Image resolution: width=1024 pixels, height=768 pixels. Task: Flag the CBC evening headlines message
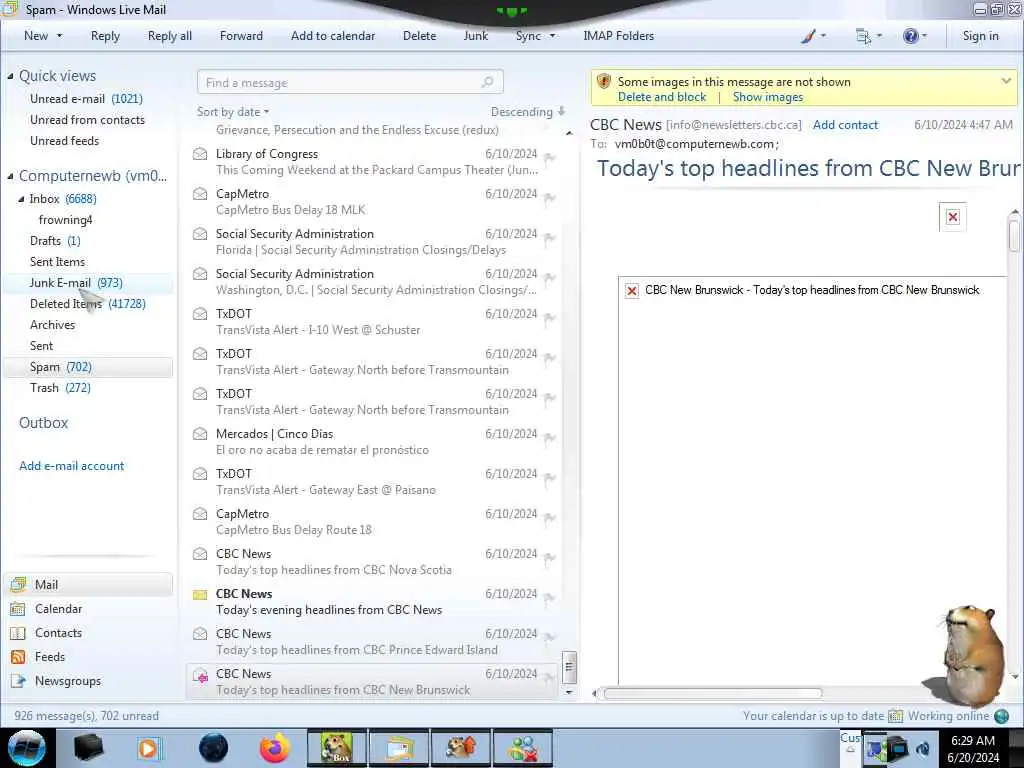(x=550, y=598)
